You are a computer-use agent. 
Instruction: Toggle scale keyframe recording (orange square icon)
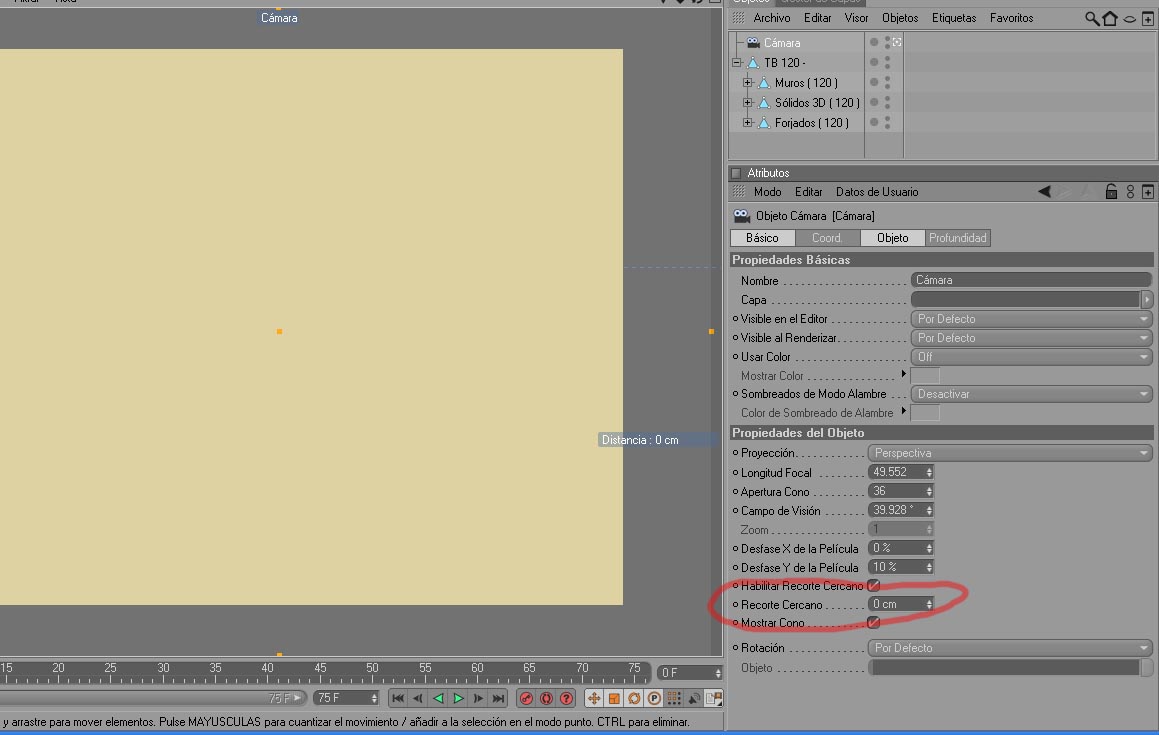pyautogui.click(x=614, y=698)
